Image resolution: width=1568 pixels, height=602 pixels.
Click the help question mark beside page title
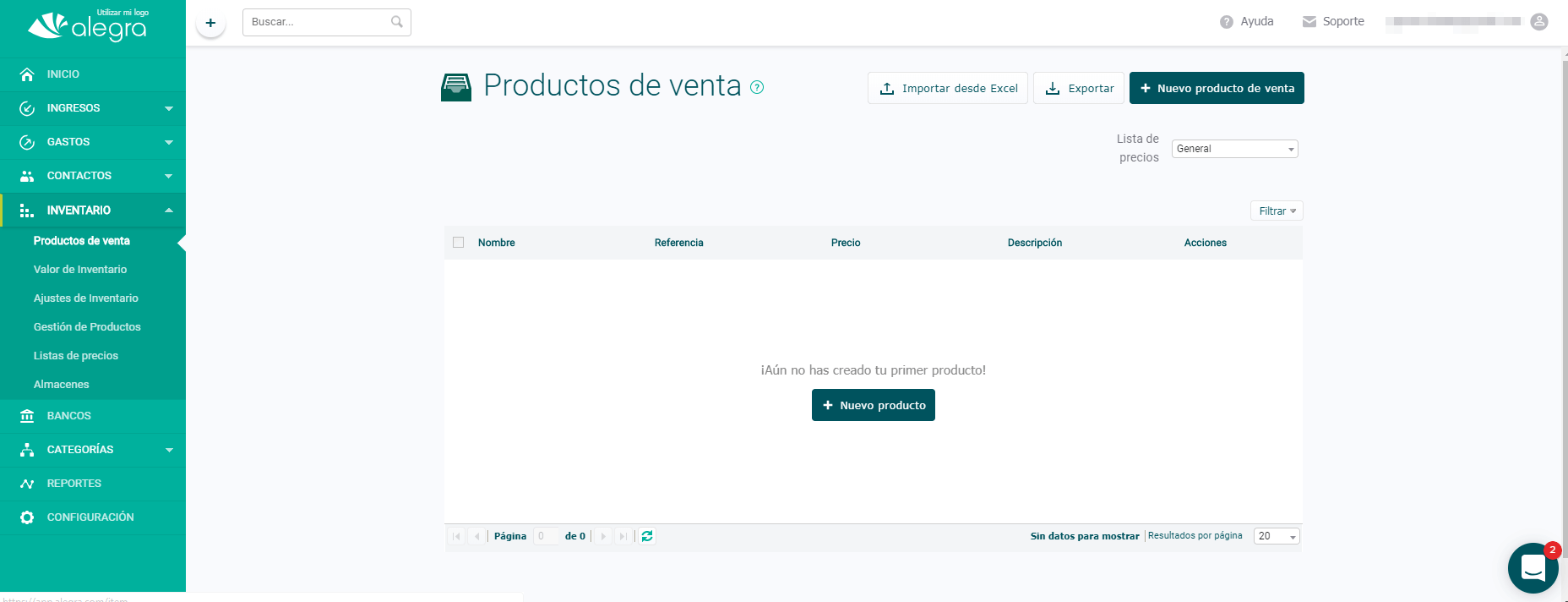757,87
